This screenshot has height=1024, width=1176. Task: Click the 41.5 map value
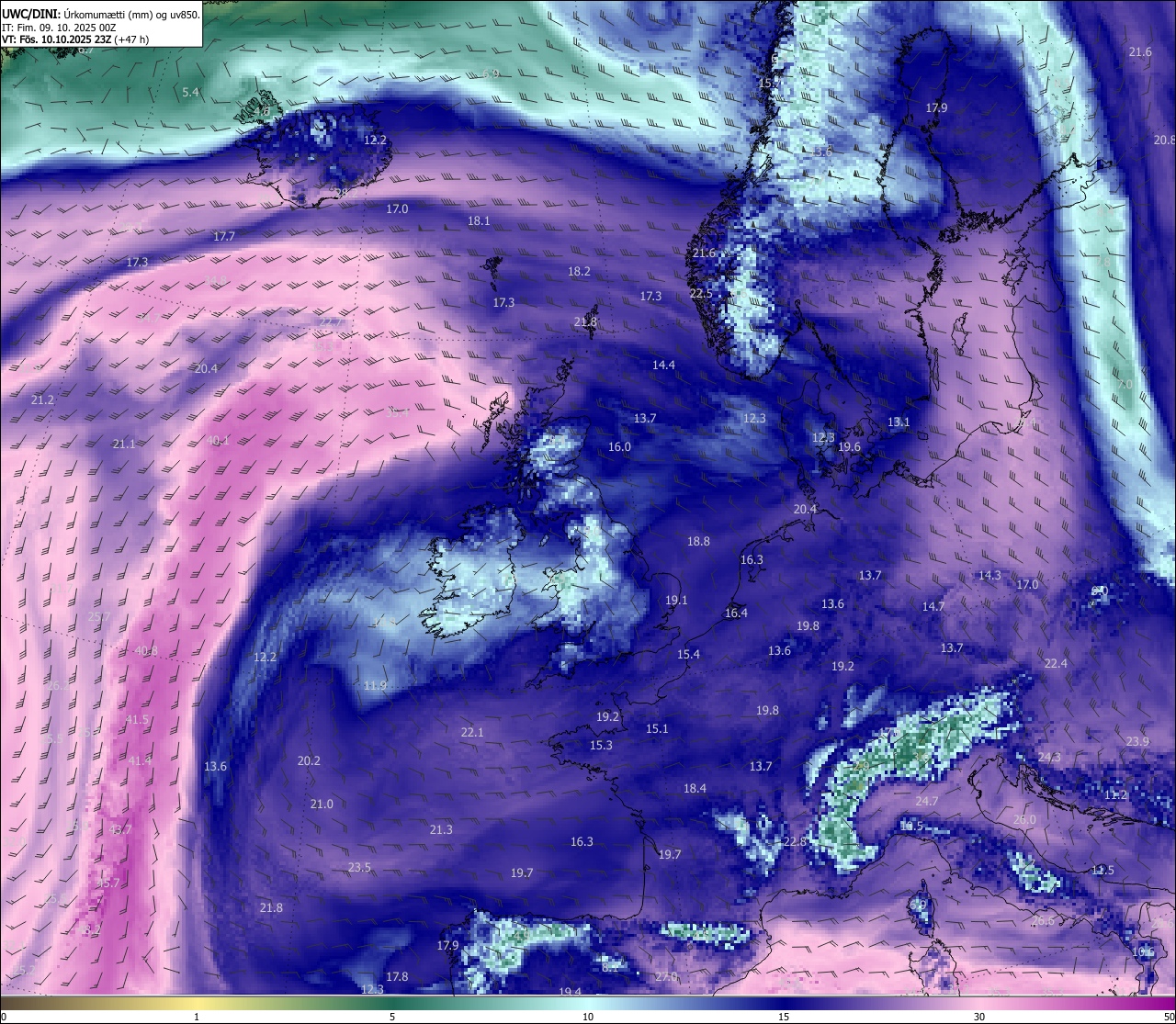[137, 719]
